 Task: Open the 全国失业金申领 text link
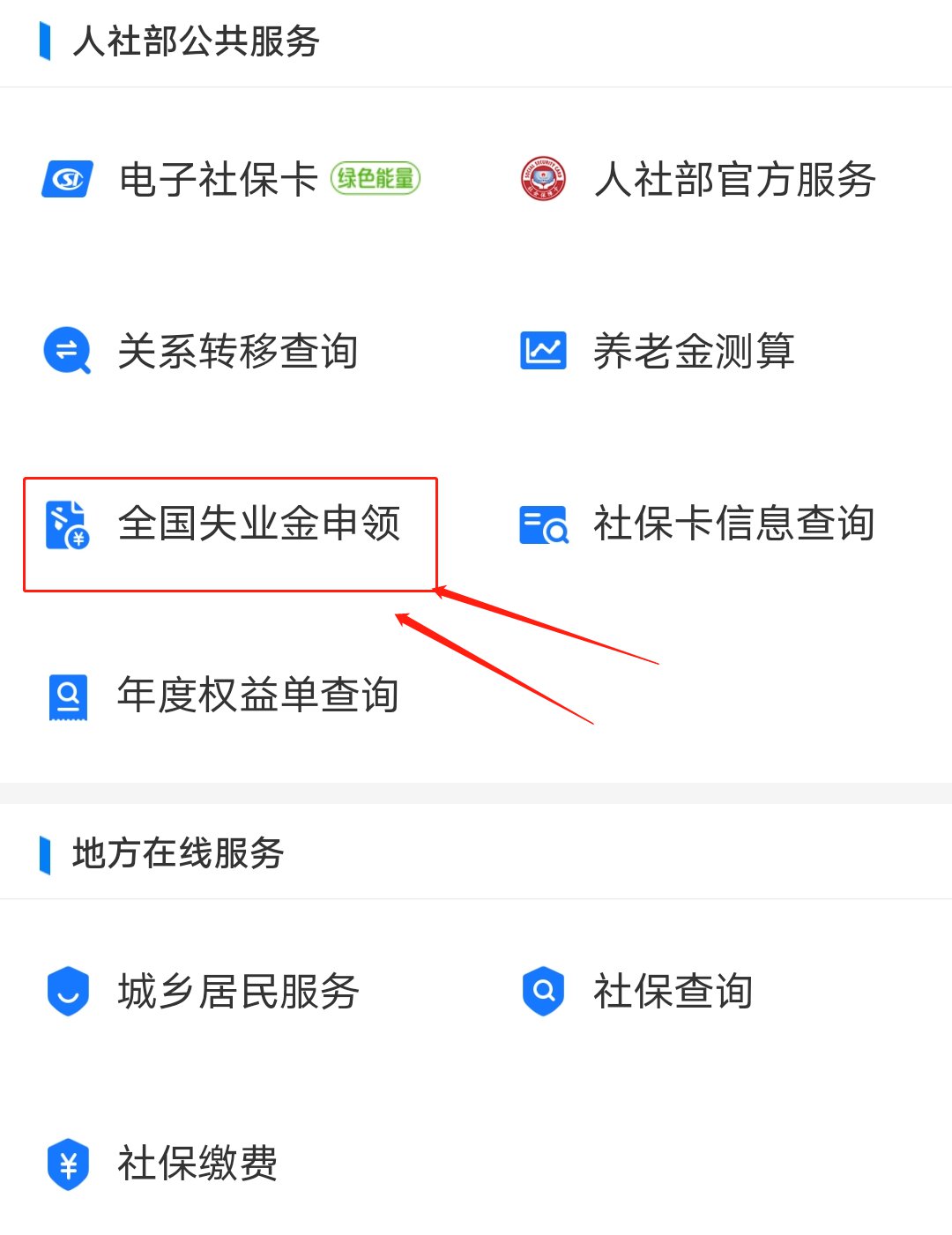coord(259,524)
